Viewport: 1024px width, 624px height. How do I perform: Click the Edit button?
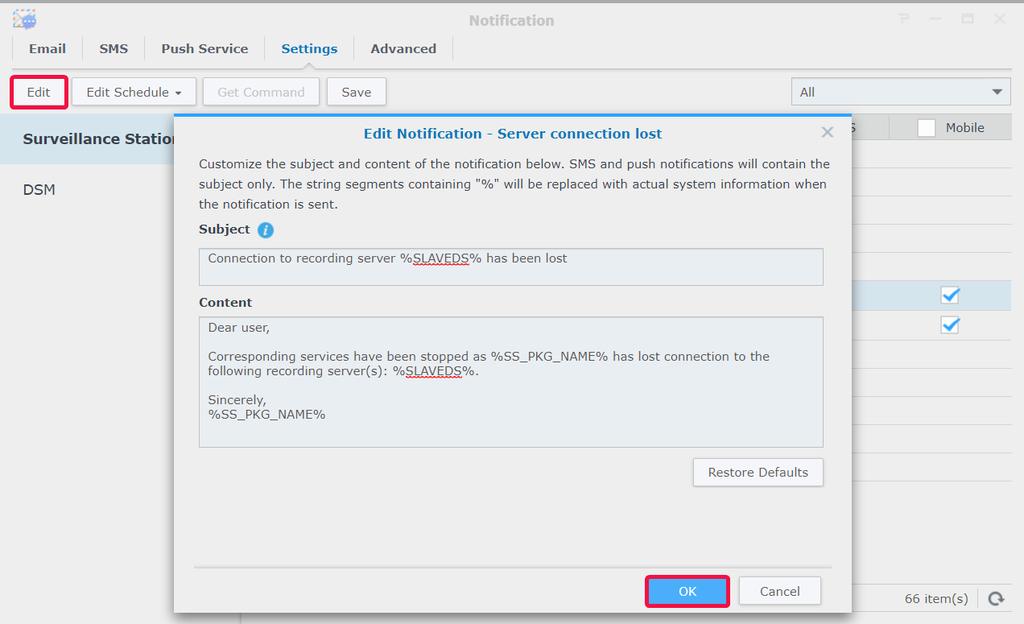39,92
